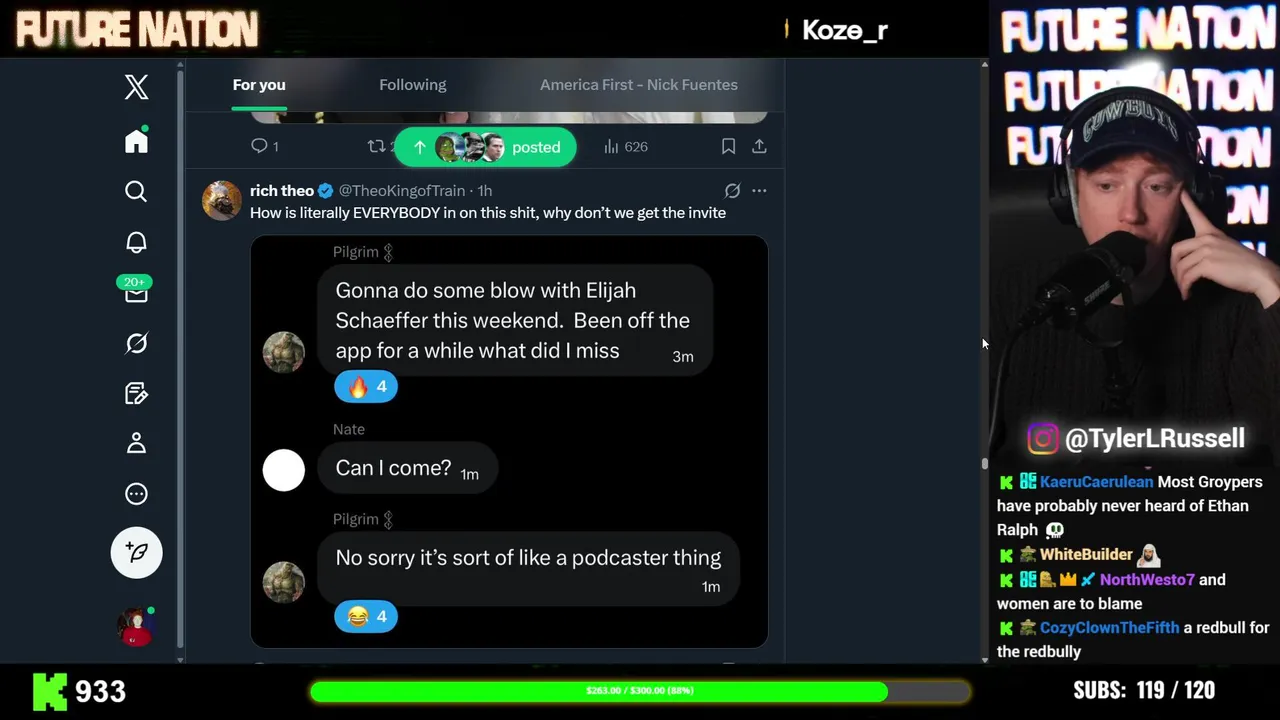Select the Home icon in the sidebar

(137, 141)
